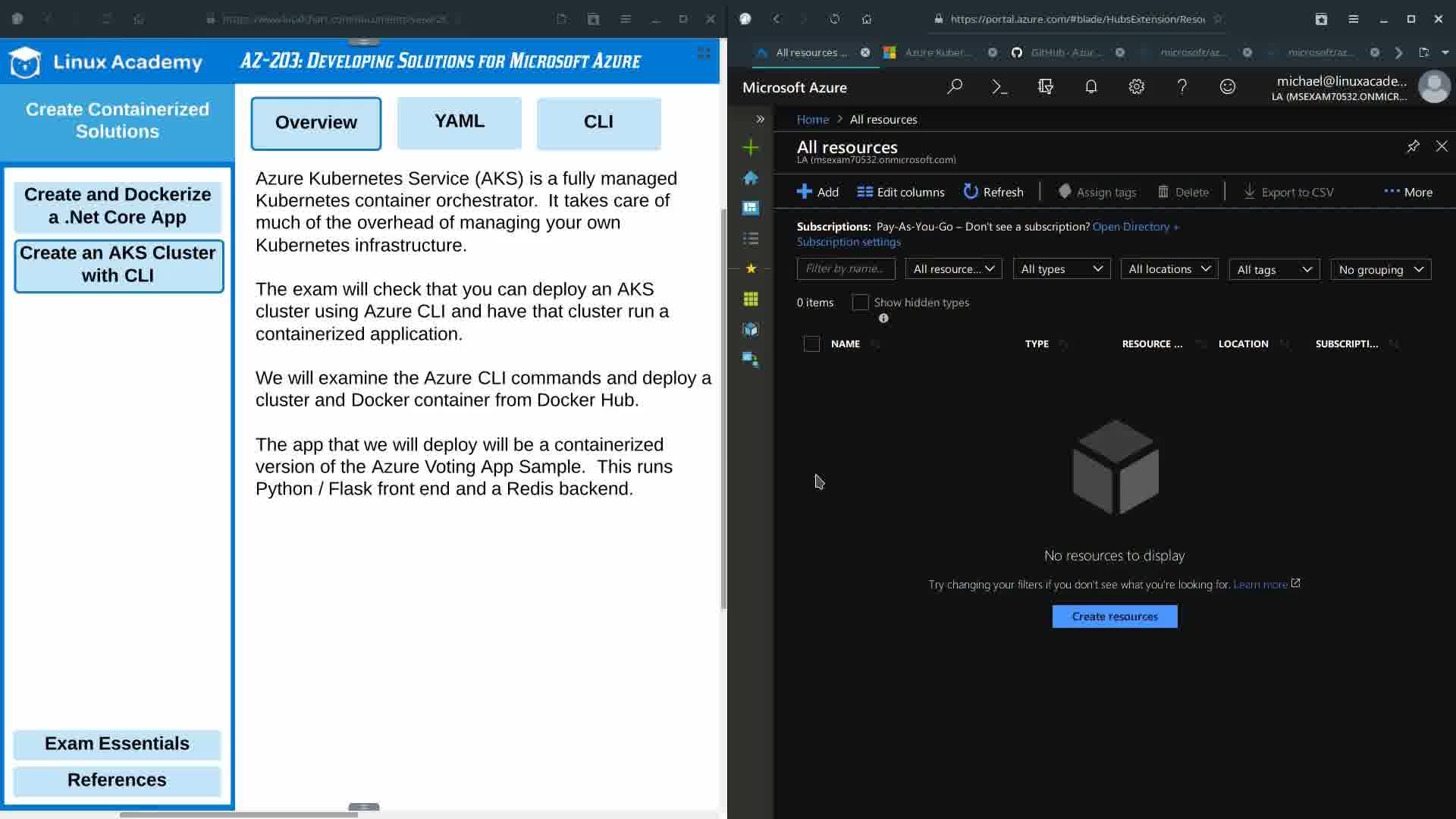Screen dimensions: 1456x819
Task: Open the portal search magnifier
Action: 954,87
